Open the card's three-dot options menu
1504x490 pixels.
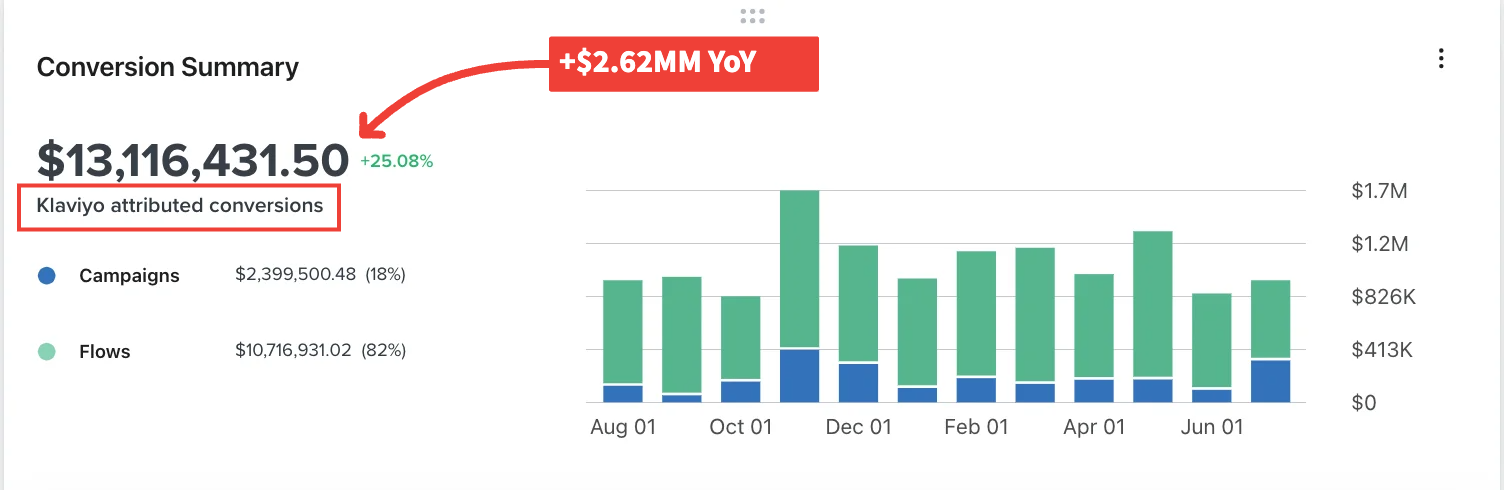[x=1440, y=59]
